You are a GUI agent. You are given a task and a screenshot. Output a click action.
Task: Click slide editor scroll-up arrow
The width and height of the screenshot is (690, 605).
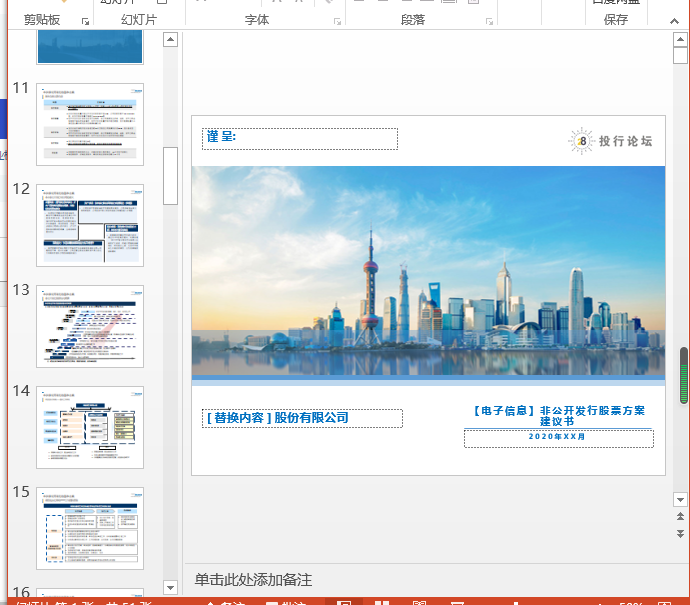tap(680, 40)
